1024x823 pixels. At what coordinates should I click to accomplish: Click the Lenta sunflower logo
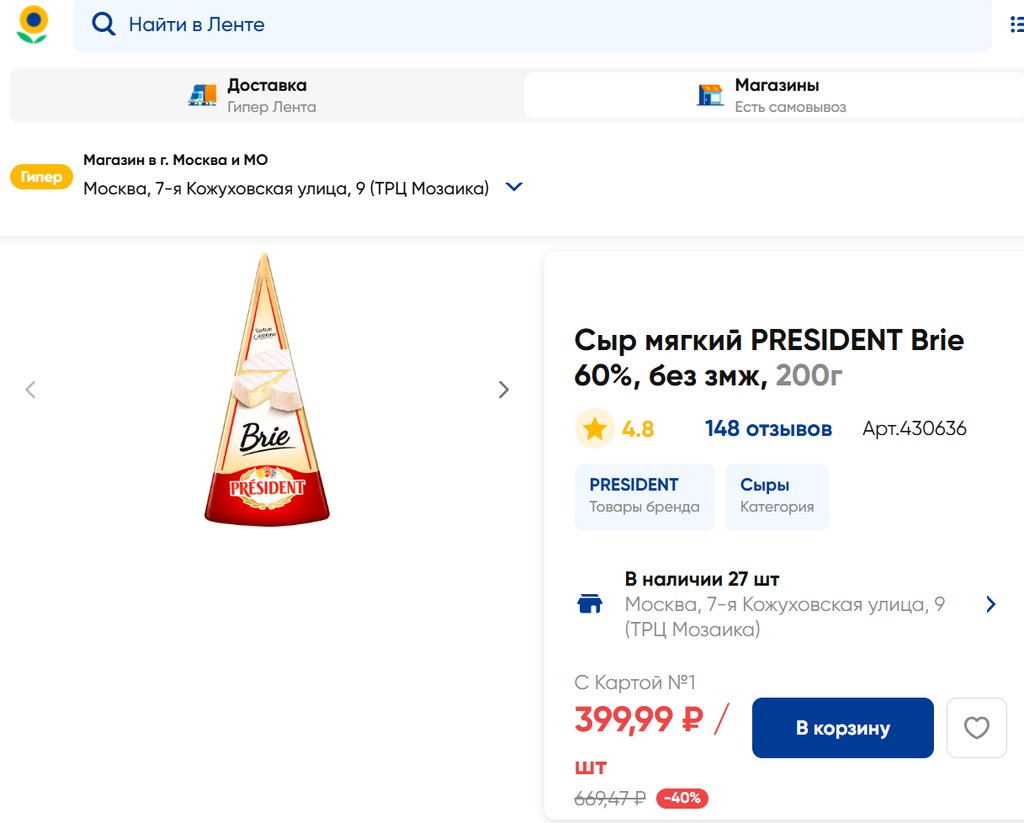tap(32, 24)
